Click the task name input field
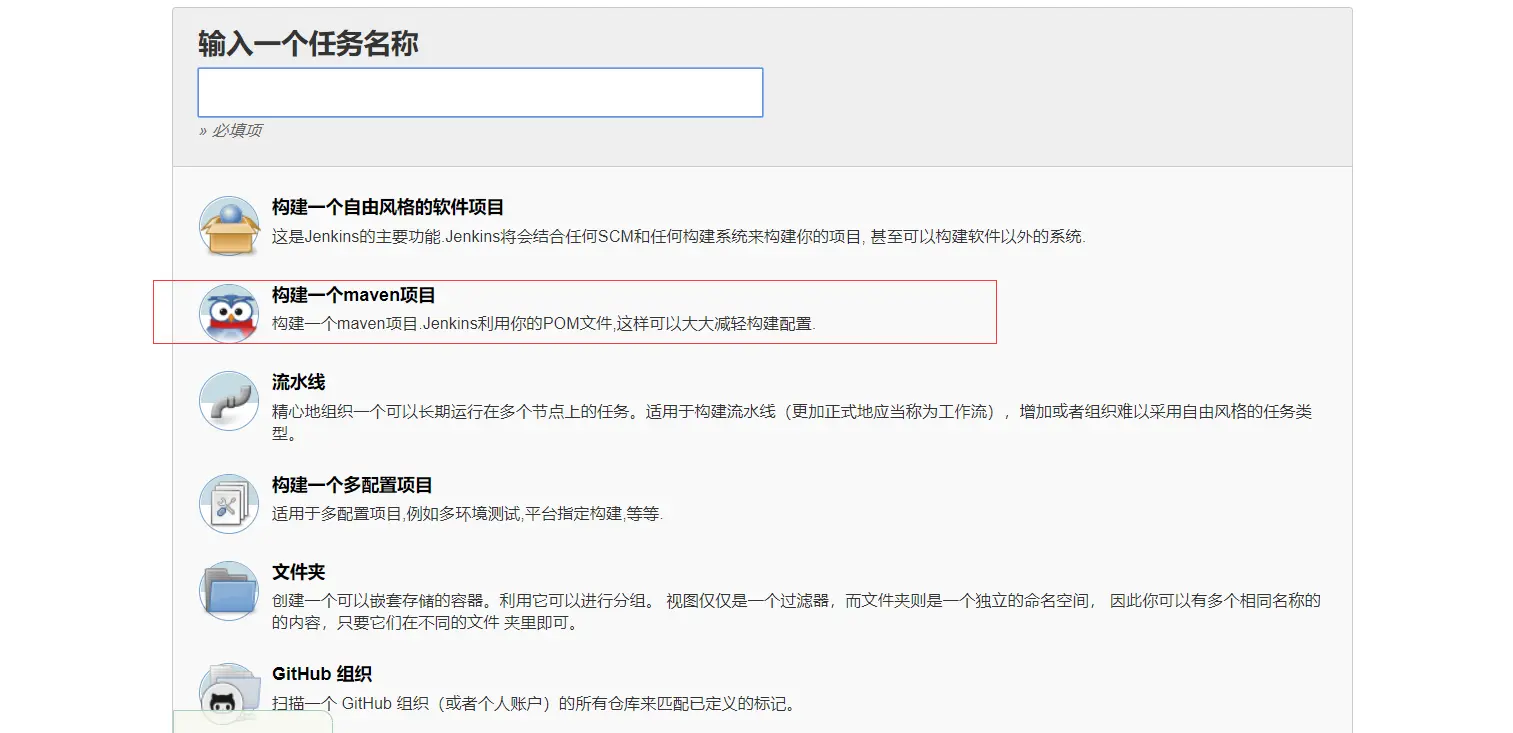Image resolution: width=1513 pixels, height=733 pixels. tap(480, 92)
